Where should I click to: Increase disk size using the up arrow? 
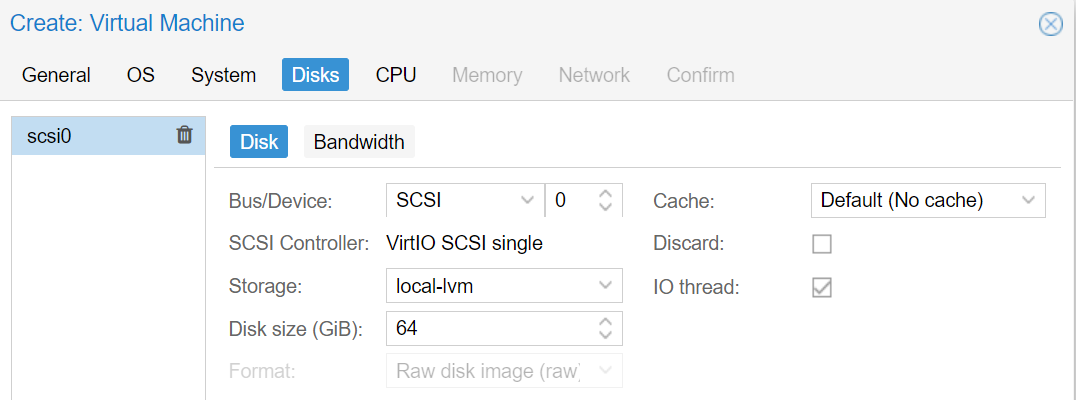[605, 322]
